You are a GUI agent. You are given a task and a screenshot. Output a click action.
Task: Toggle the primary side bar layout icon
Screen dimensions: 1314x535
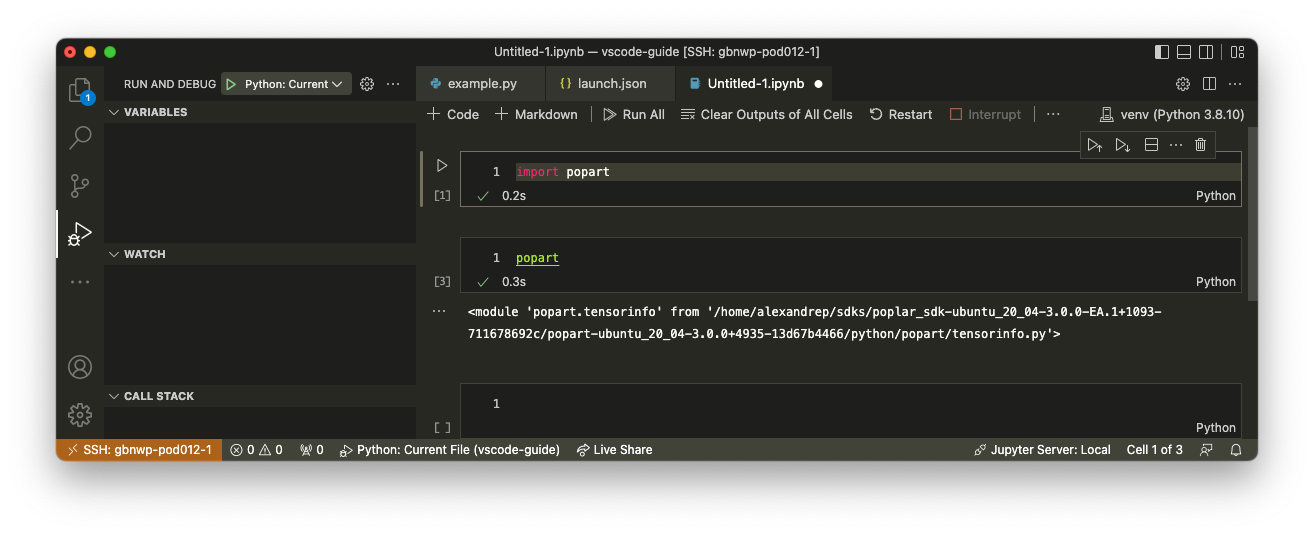tap(1161, 52)
